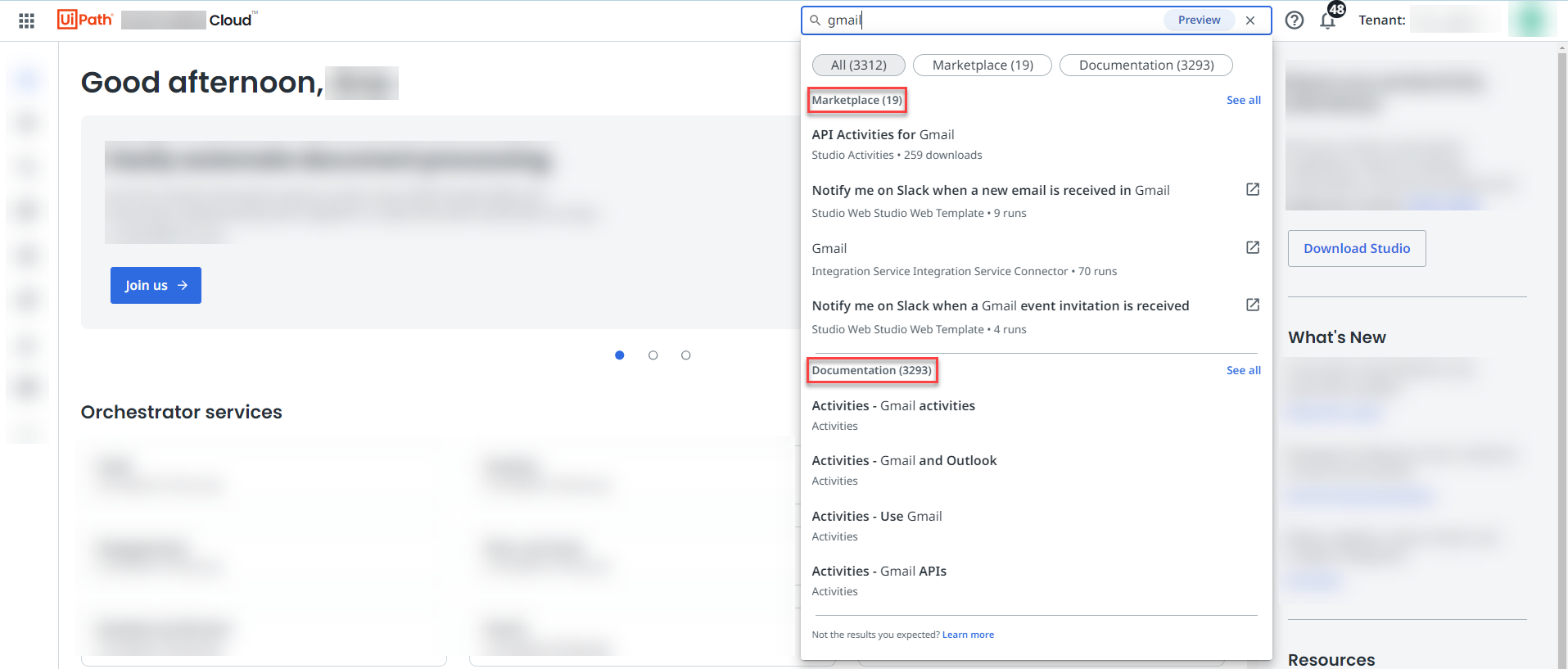The height and width of the screenshot is (669, 1568).
Task: See all Marketplace results
Action: [1243, 100]
